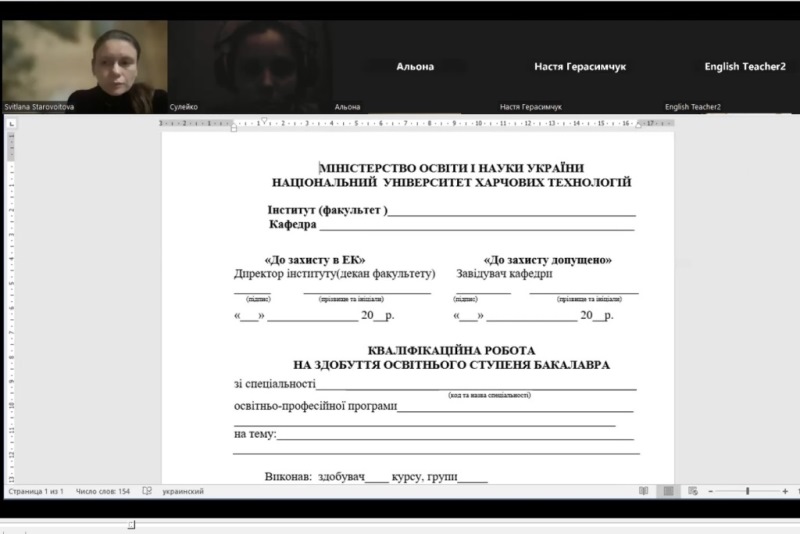Select the English Teacher2 participant tile
The width and height of the screenshot is (800, 534).
pyautogui.click(x=732, y=67)
